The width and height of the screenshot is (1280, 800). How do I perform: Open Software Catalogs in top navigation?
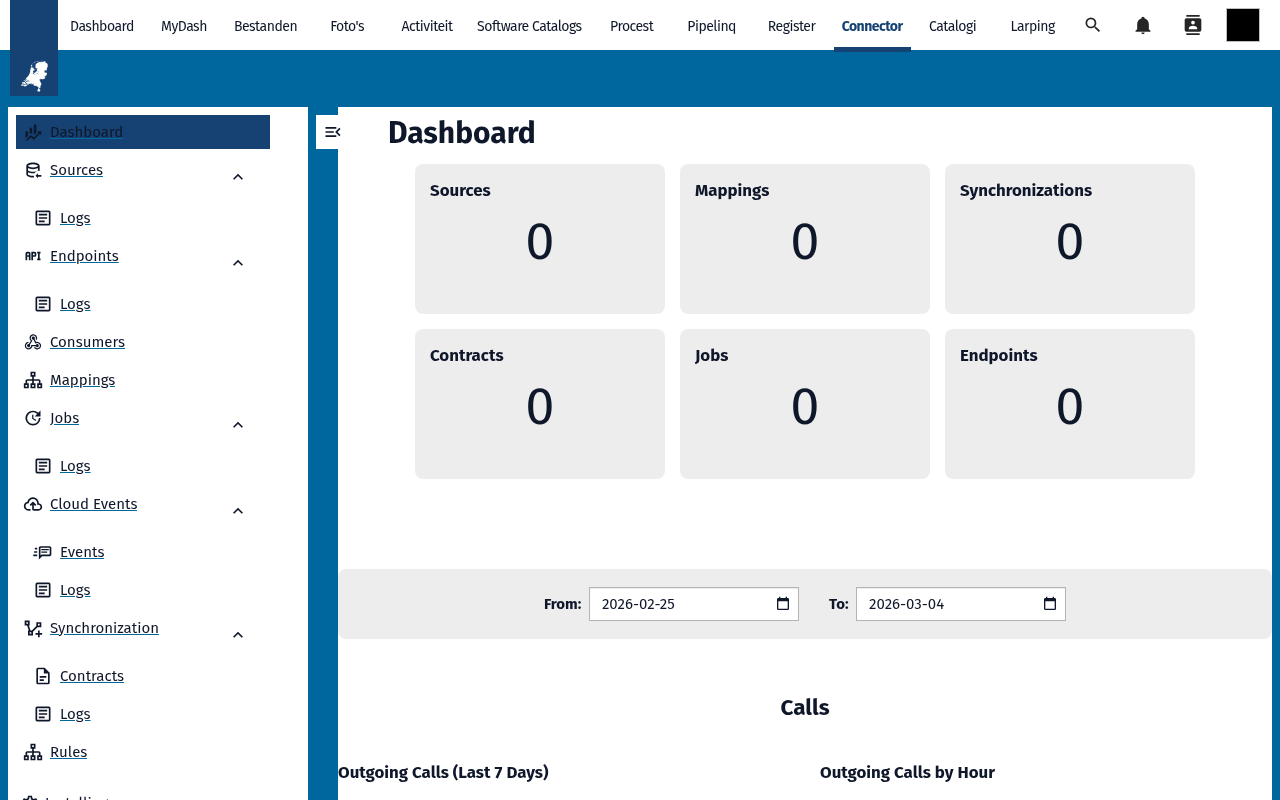[x=529, y=26]
